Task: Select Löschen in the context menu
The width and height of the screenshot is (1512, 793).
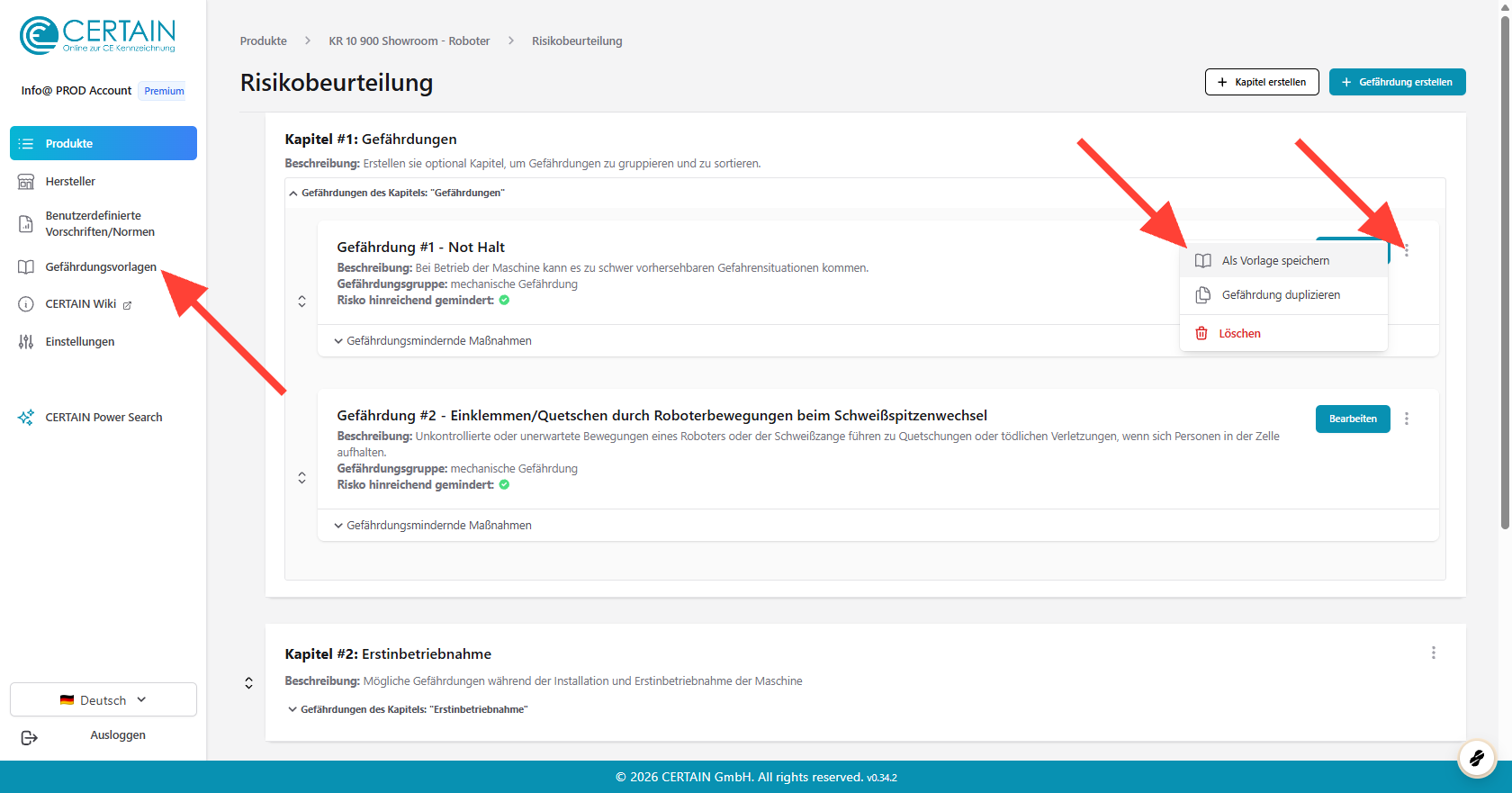Action: pyautogui.click(x=1283, y=333)
